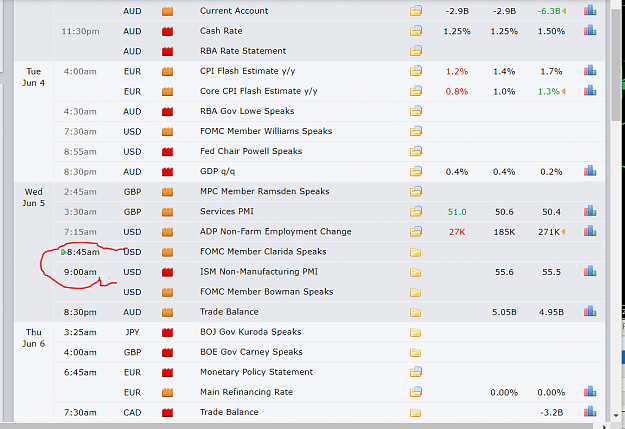Open detail folder for Monetary Policy Statement
625x429 pixels.
coord(416,372)
